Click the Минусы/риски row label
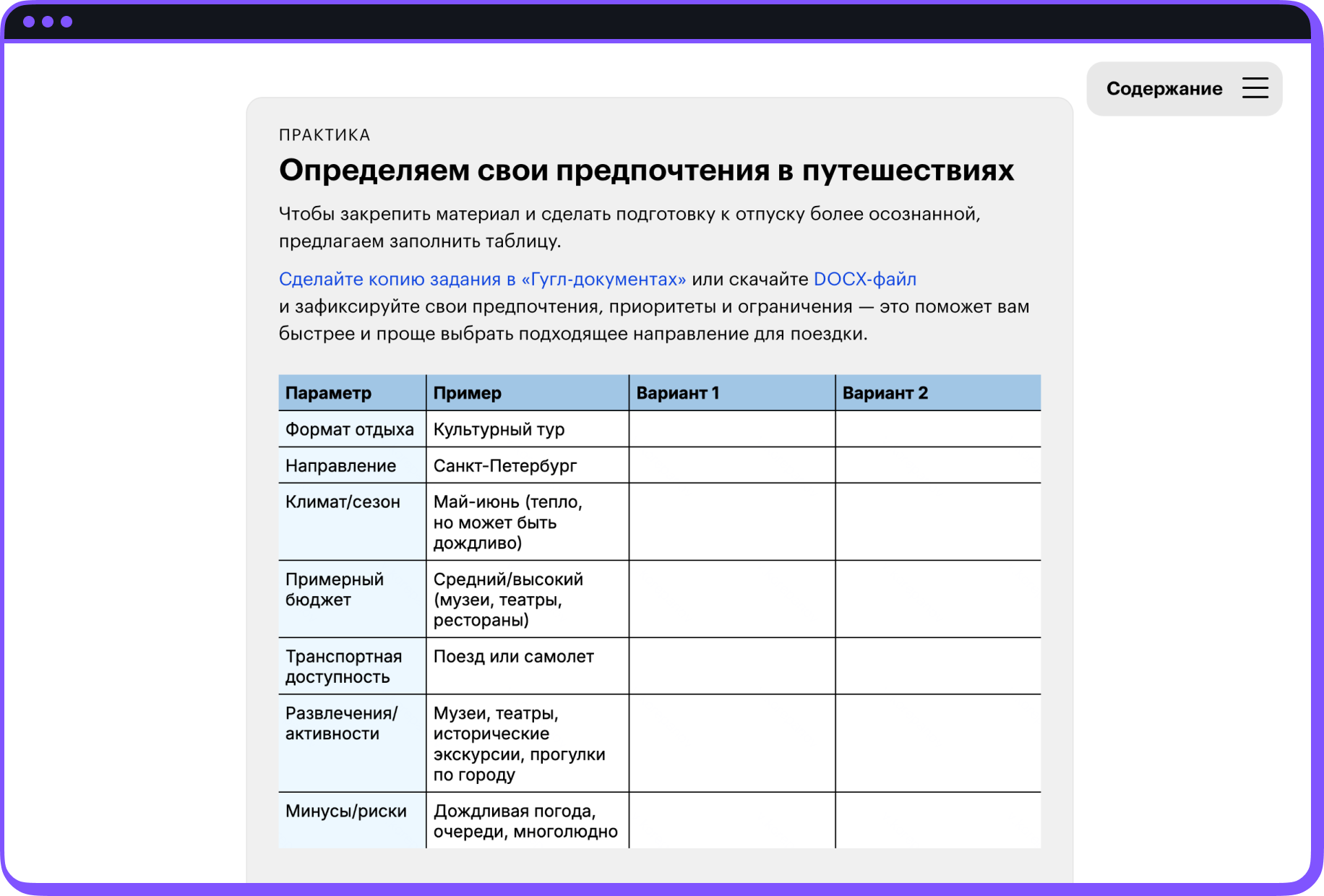This screenshot has width=1324, height=896. point(345,811)
